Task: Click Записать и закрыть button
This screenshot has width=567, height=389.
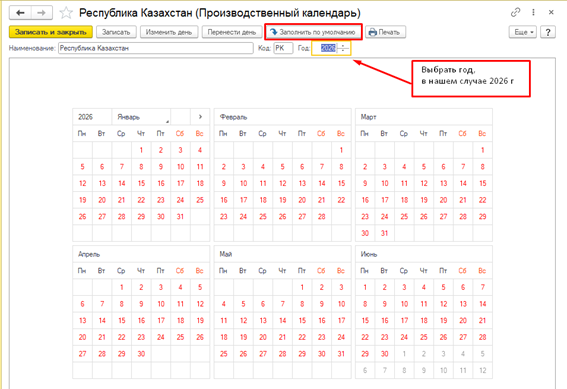Action: (51, 32)
